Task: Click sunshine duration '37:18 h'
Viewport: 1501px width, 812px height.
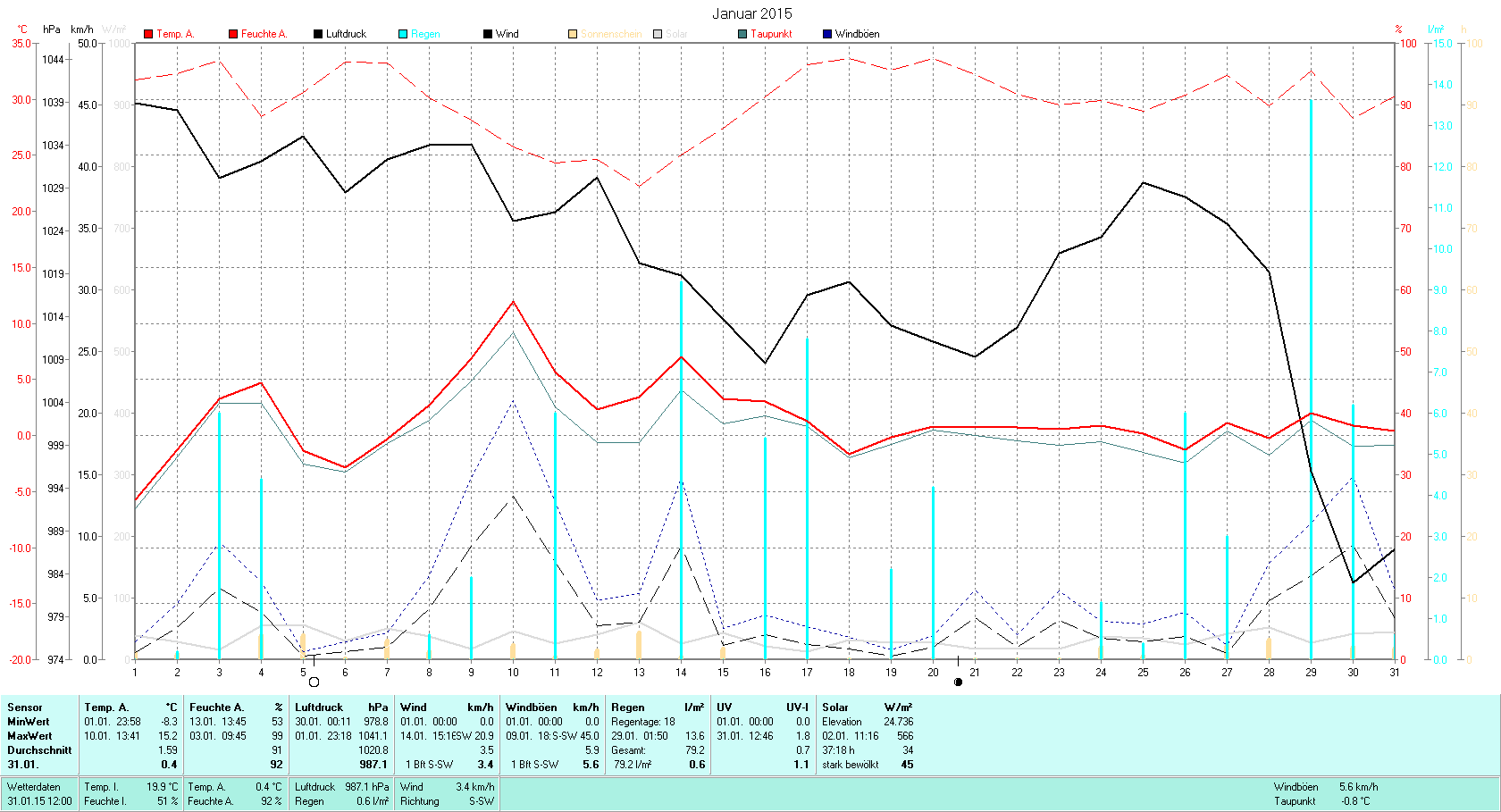Action: [838, 750]
